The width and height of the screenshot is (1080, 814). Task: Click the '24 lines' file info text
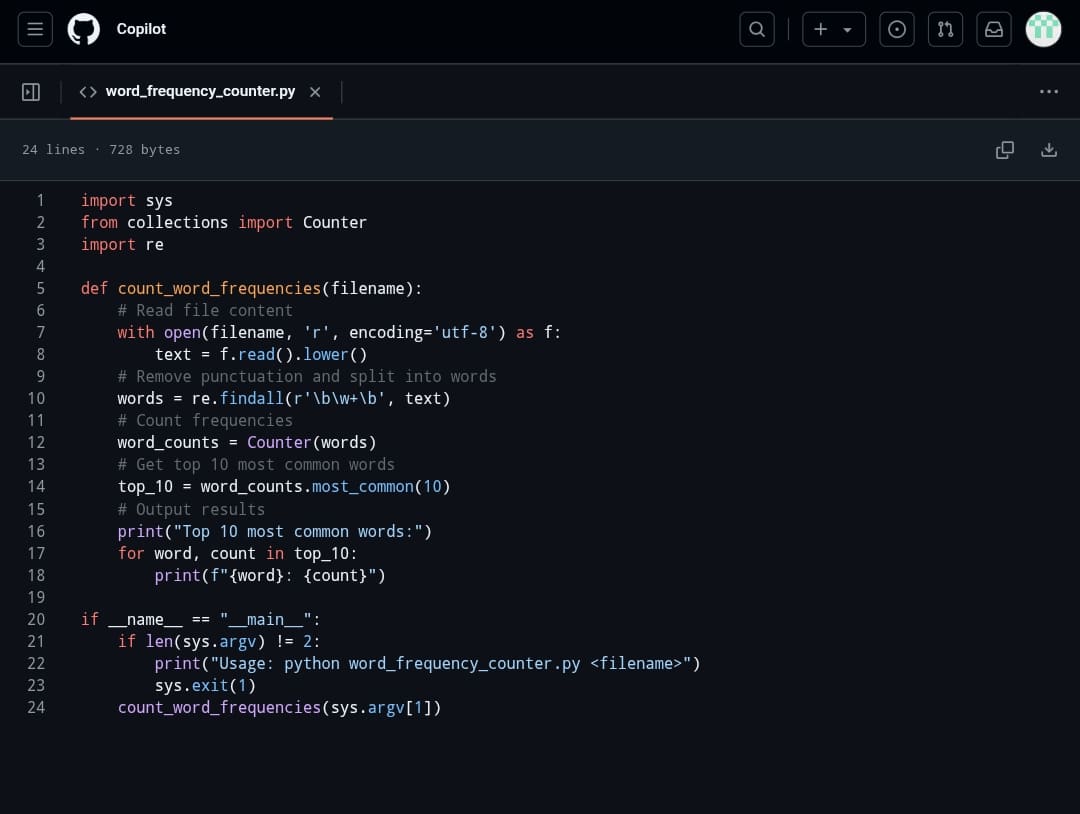coord(53,149)
